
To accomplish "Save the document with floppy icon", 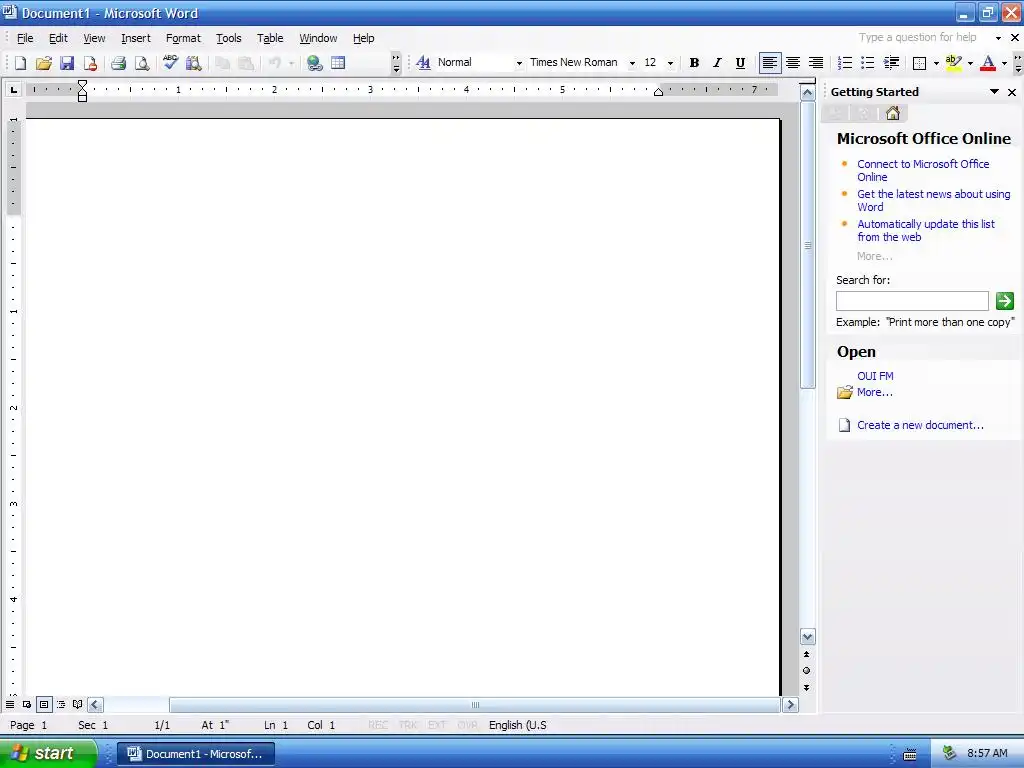I will tap(67, 63).
